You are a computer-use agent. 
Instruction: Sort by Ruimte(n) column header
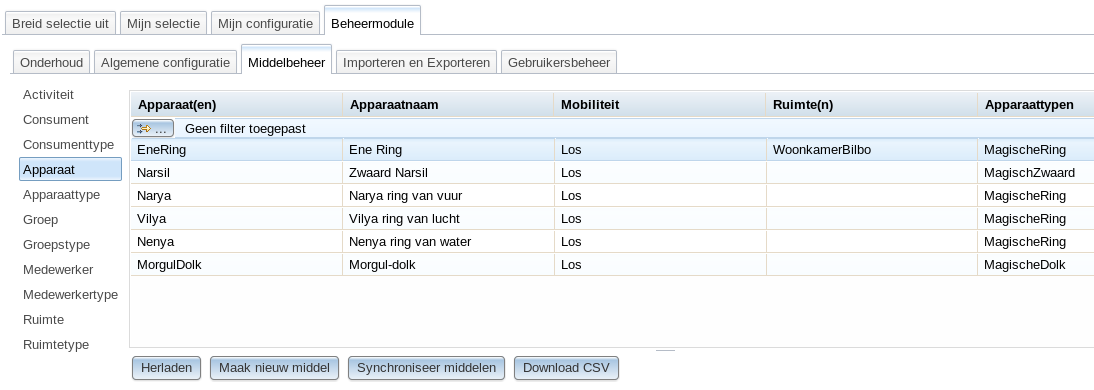tap(871, 105)
